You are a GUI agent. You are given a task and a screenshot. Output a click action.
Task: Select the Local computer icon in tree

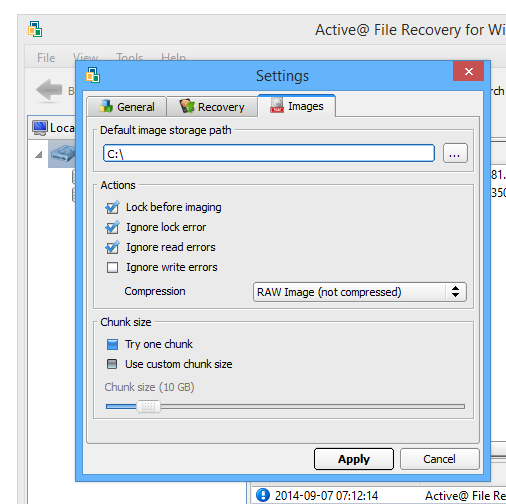[x=40, y=128]
